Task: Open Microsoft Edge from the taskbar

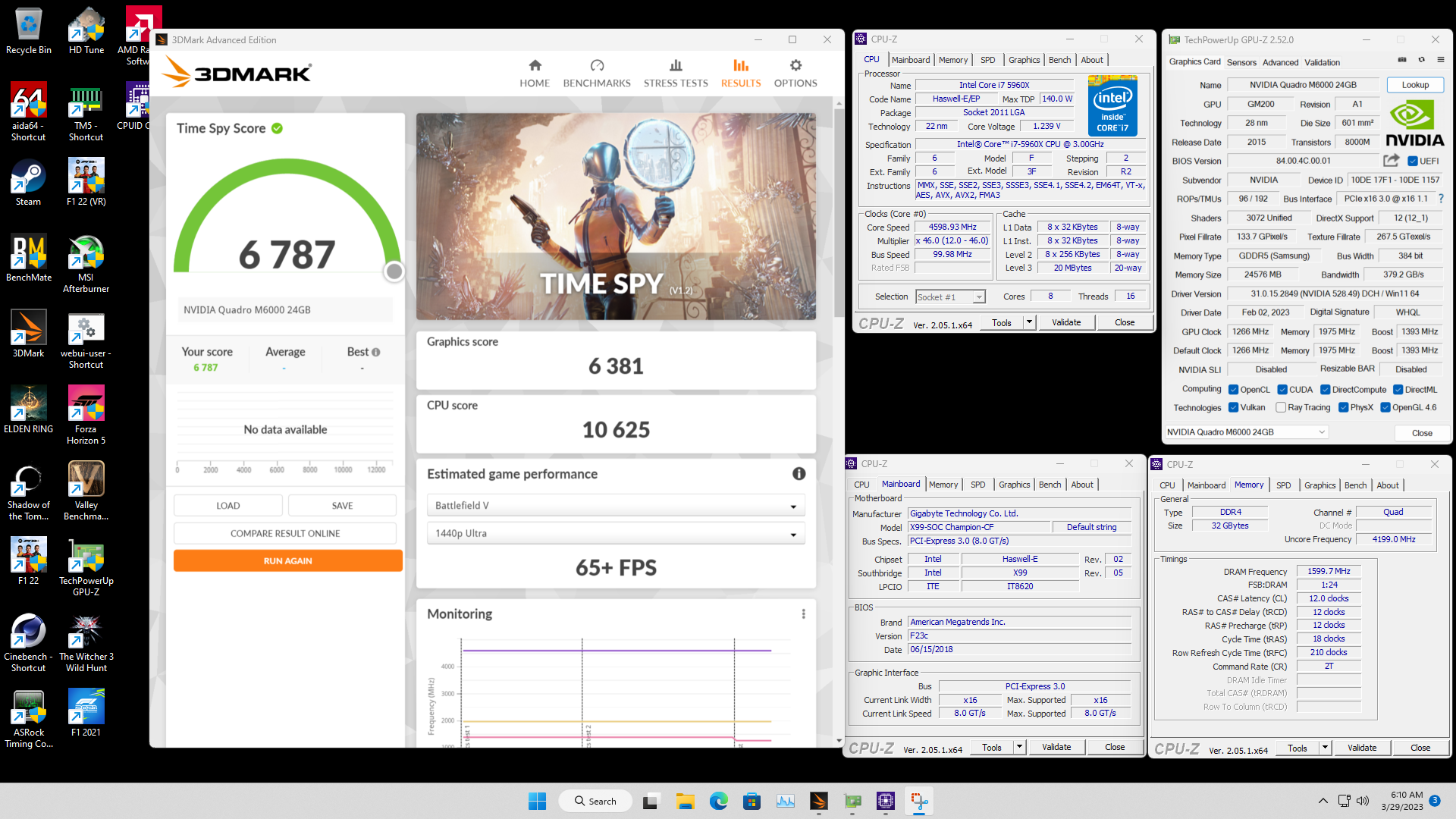Action: click(x=718, y=801)
